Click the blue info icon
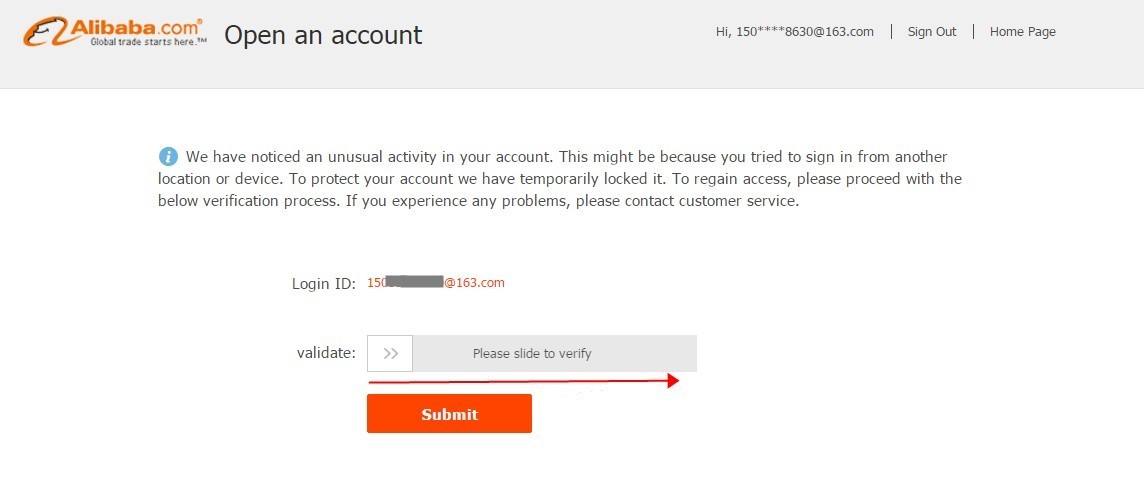The height and width of the screenshot is (480, 1144). point(168,157)
